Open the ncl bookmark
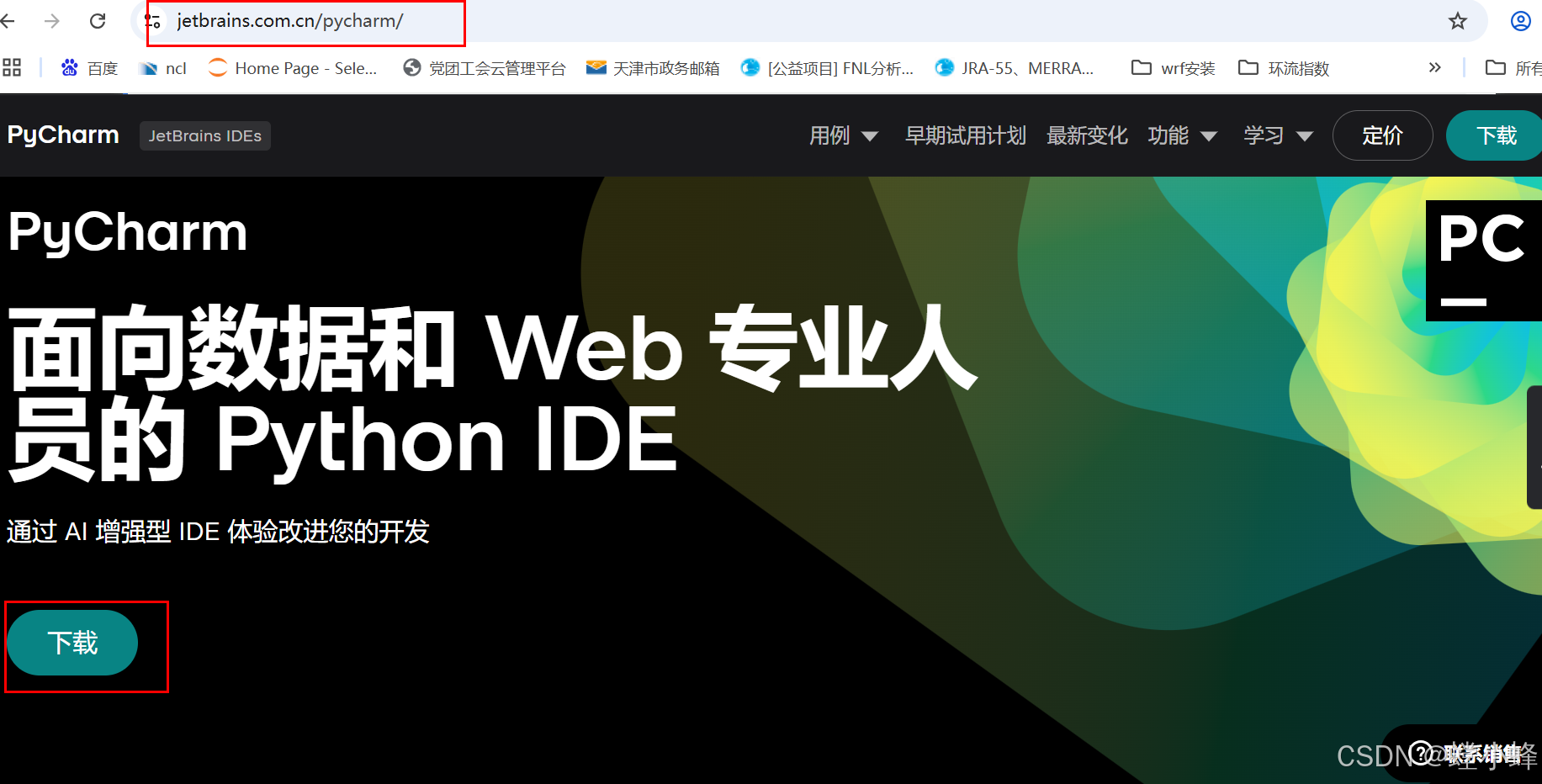Image resolution: width=1542 pixels, height=784 pixels. coord(164,68)
